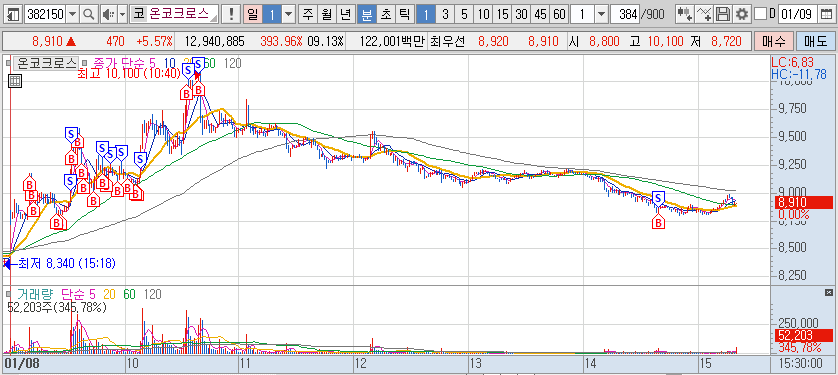Image resolution: width=838 pixels, height=375 pixels.
Task: Click the best ask price 8,920
Action: click(x=493, y=41)
